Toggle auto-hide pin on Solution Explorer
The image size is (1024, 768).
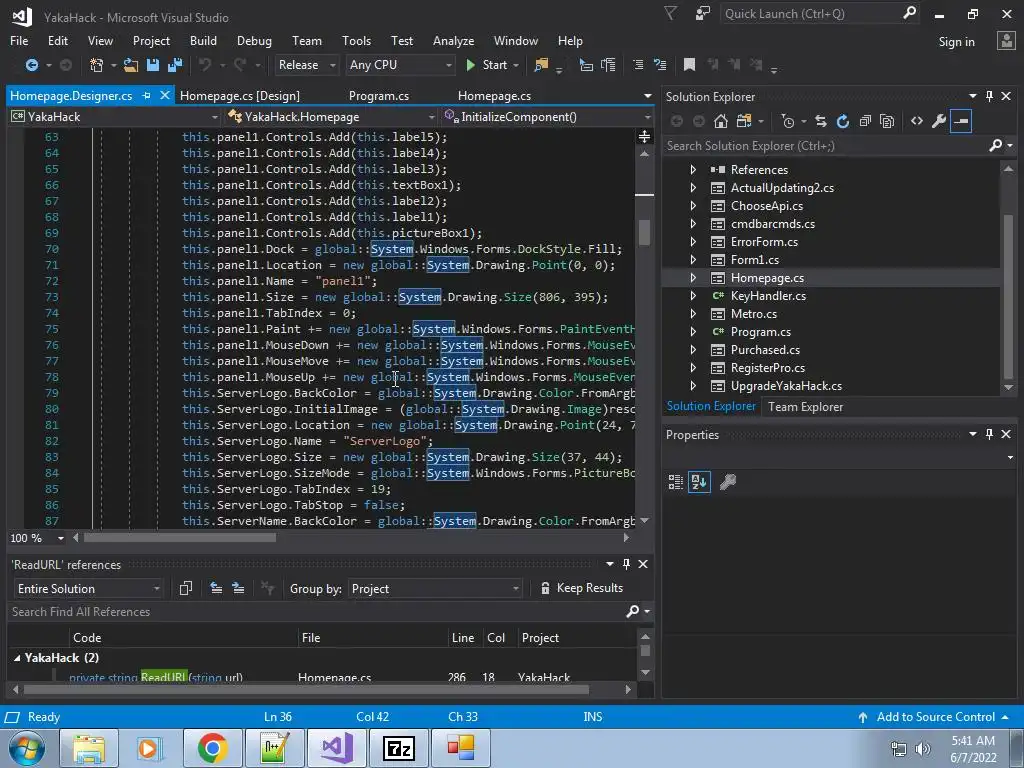pyautogui.click(x=989, y=96)
